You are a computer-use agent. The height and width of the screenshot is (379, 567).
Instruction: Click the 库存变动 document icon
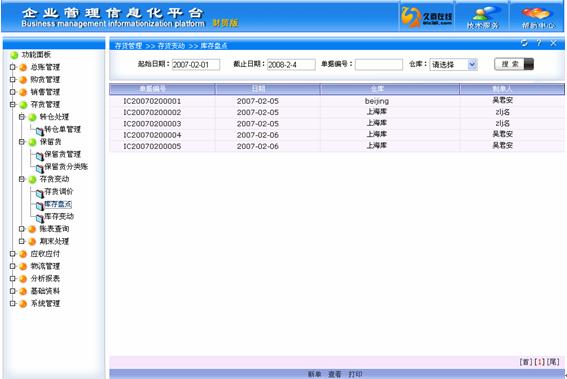[39, 218]
